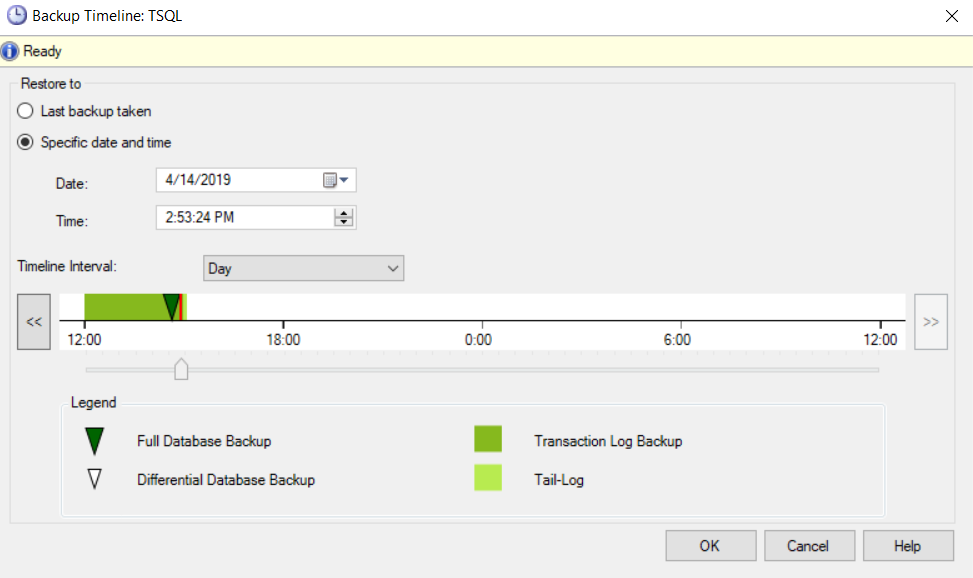Click the timeline position slider thumb
This screenshot has width=973, height=578.
point(181,369)
